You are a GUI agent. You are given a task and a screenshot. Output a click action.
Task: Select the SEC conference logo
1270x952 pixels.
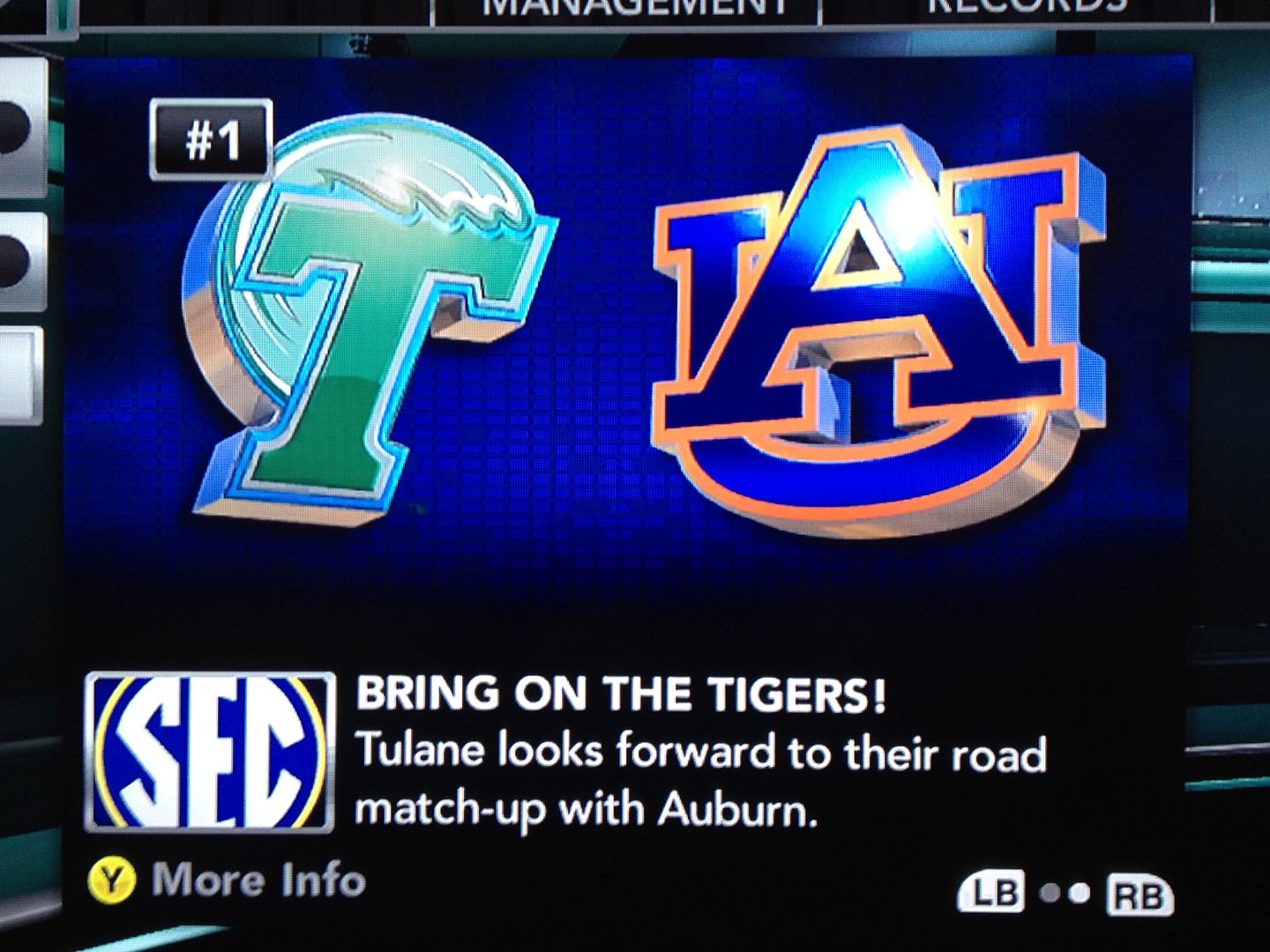[210, 752]
